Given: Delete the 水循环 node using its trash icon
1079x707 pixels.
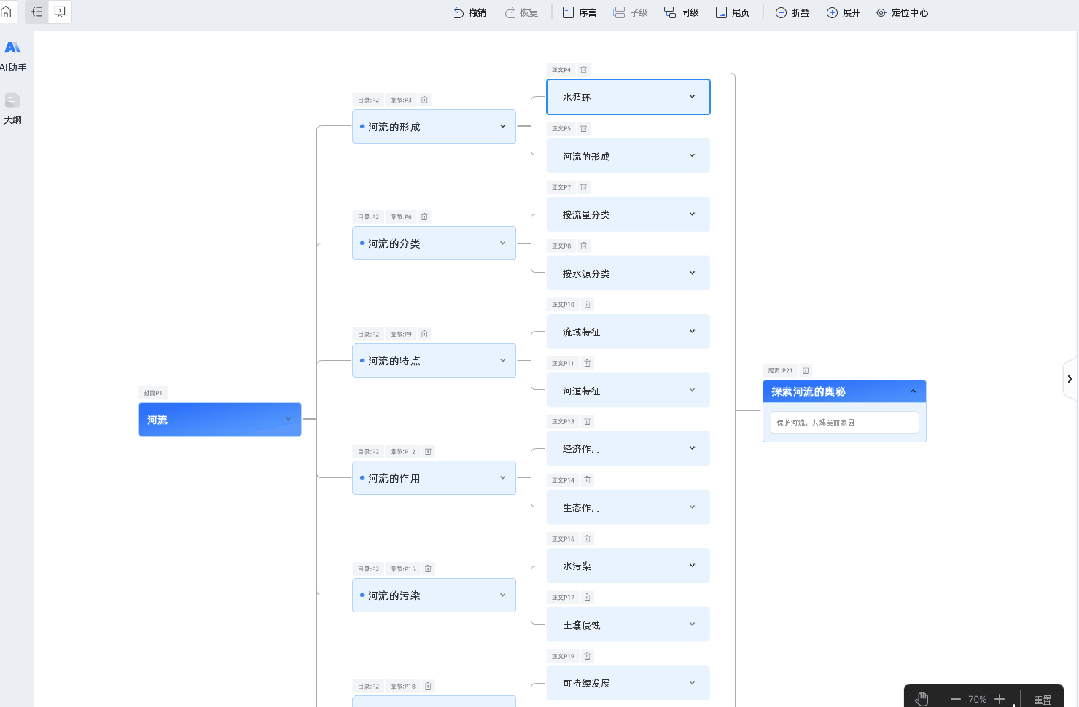Looking at the screenshot, I should (x=584, y=70).
